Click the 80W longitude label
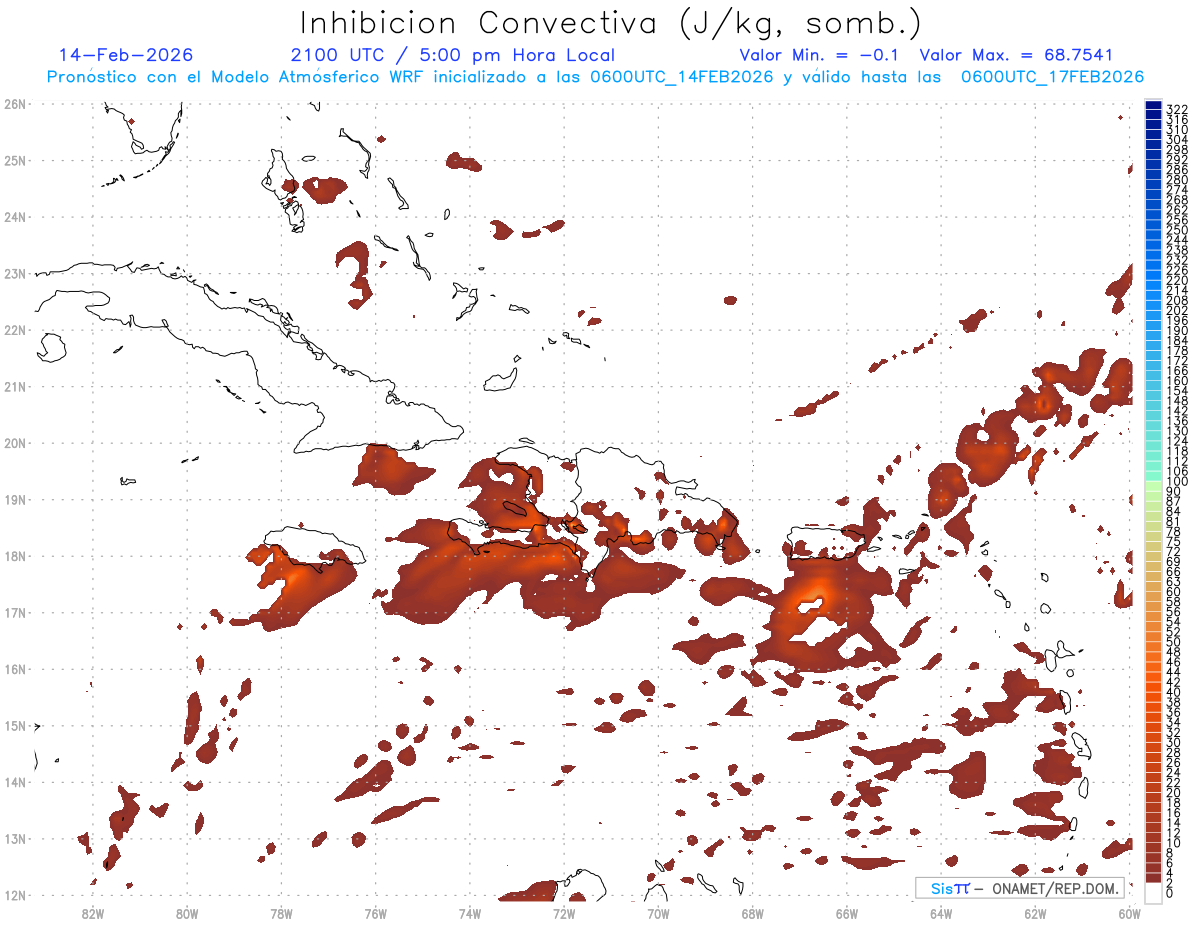The height and width of the screenshot is (927, 1200). (x=187, y=913)
